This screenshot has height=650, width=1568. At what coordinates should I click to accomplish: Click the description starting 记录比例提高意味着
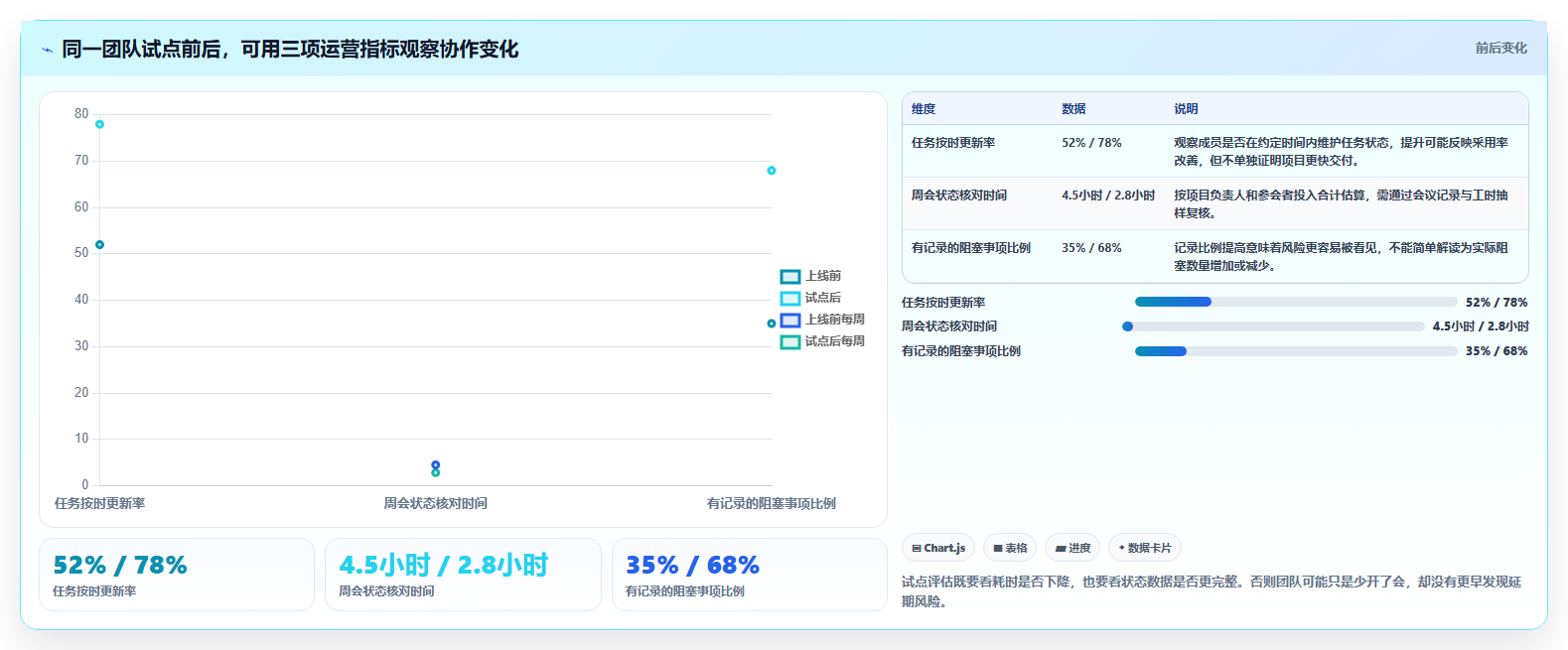pos(1341,257)
